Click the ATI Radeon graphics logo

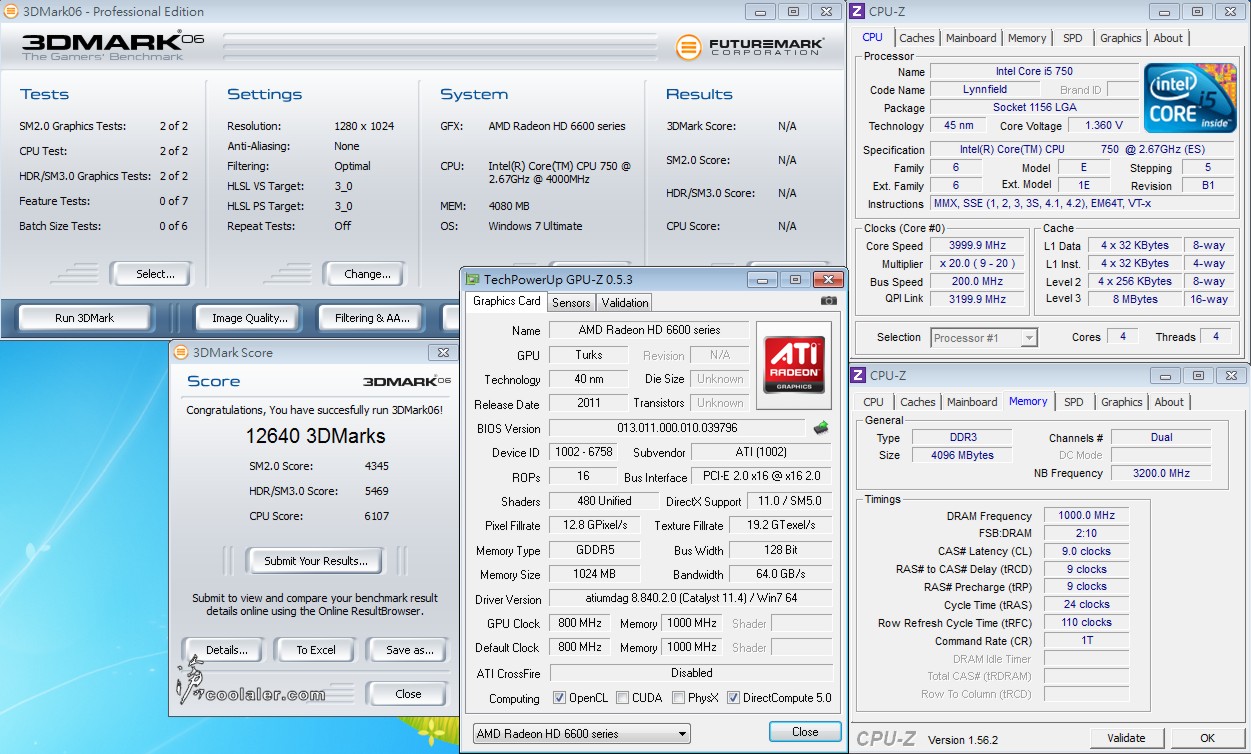tap(794, 364)
